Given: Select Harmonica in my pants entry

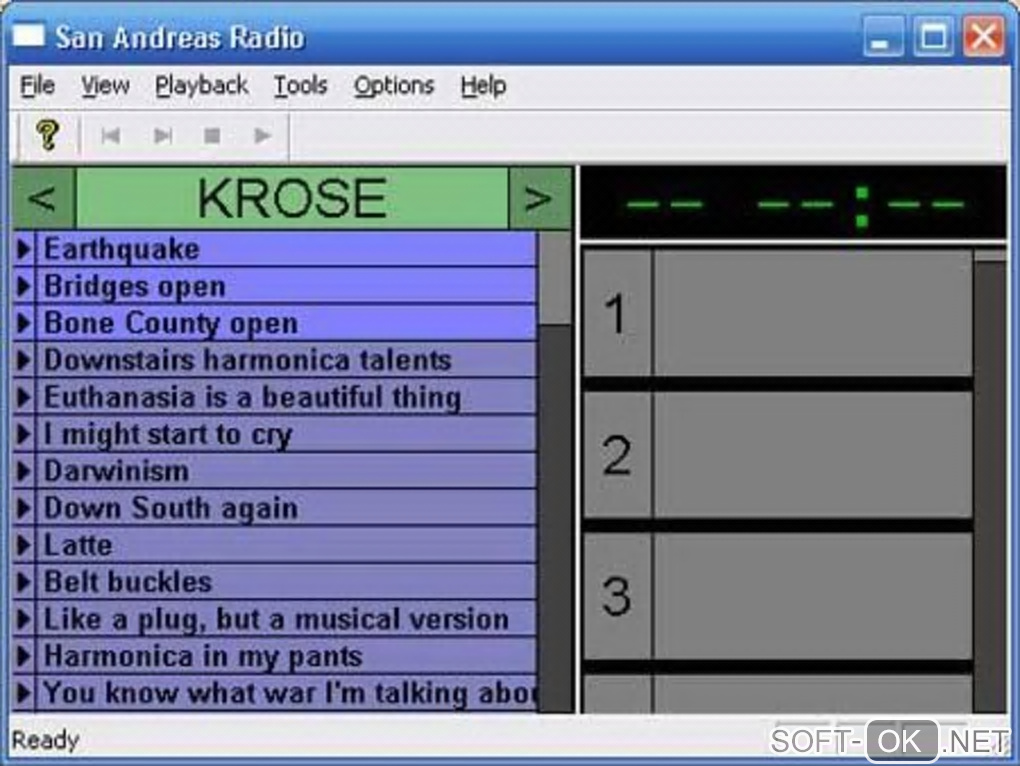Looking at the screenshot, I should 286,656.
